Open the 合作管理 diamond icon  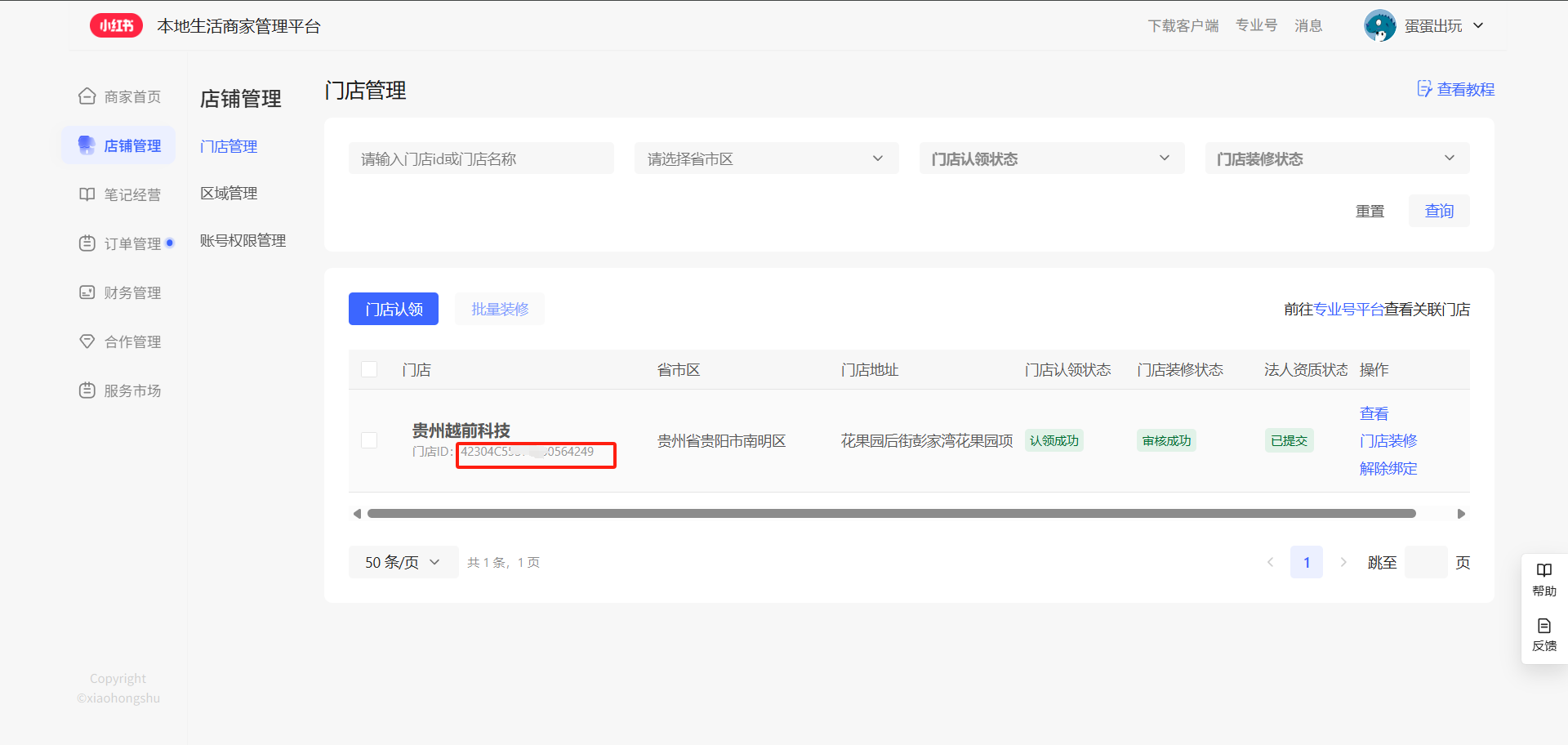(87, 341)
